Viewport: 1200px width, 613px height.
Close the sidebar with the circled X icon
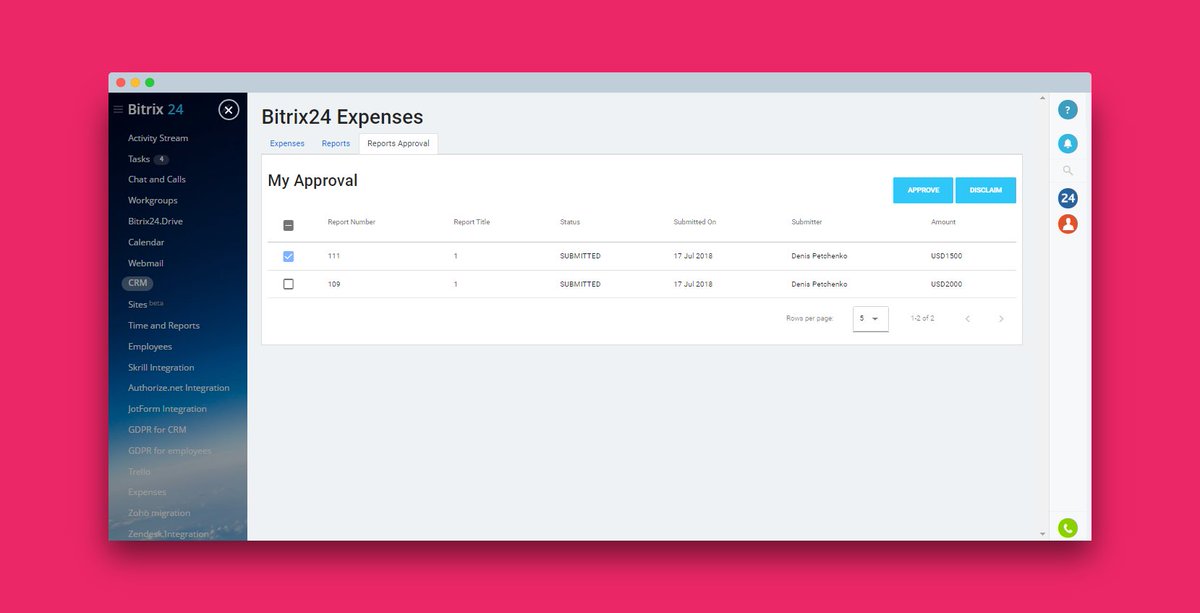229,110
